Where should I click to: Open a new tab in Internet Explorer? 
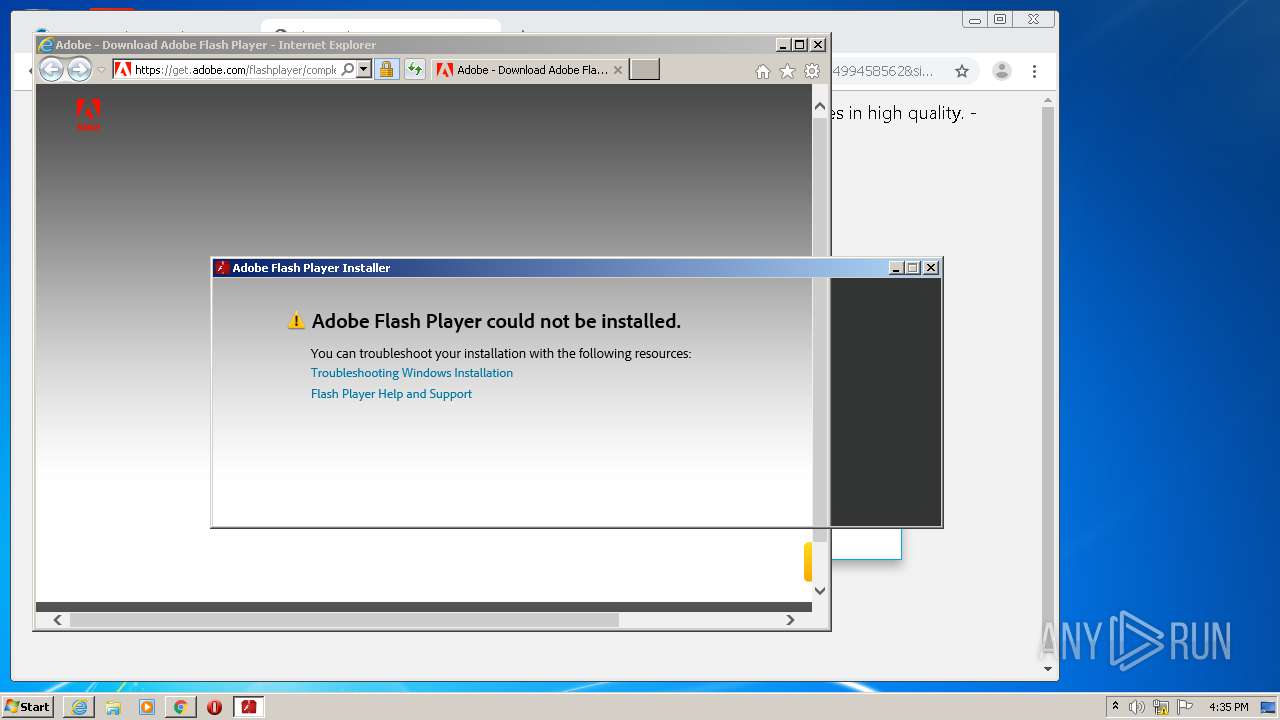tap(644, 70)
